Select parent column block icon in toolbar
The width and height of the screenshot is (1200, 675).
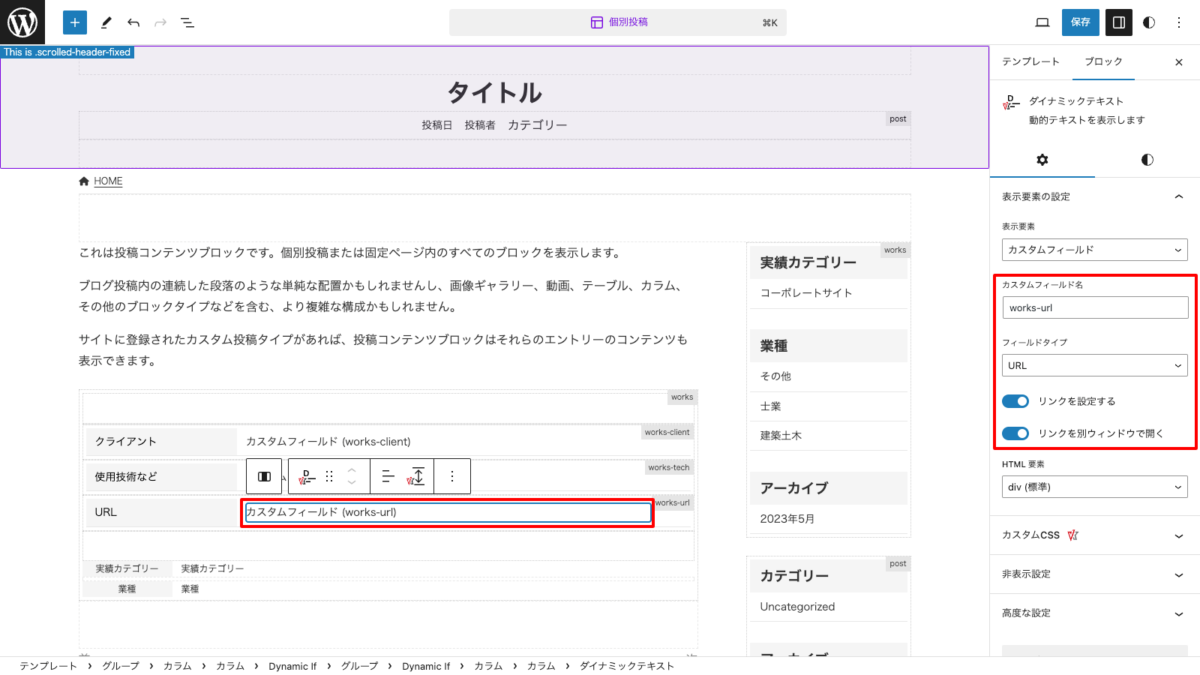pos(264,477)
